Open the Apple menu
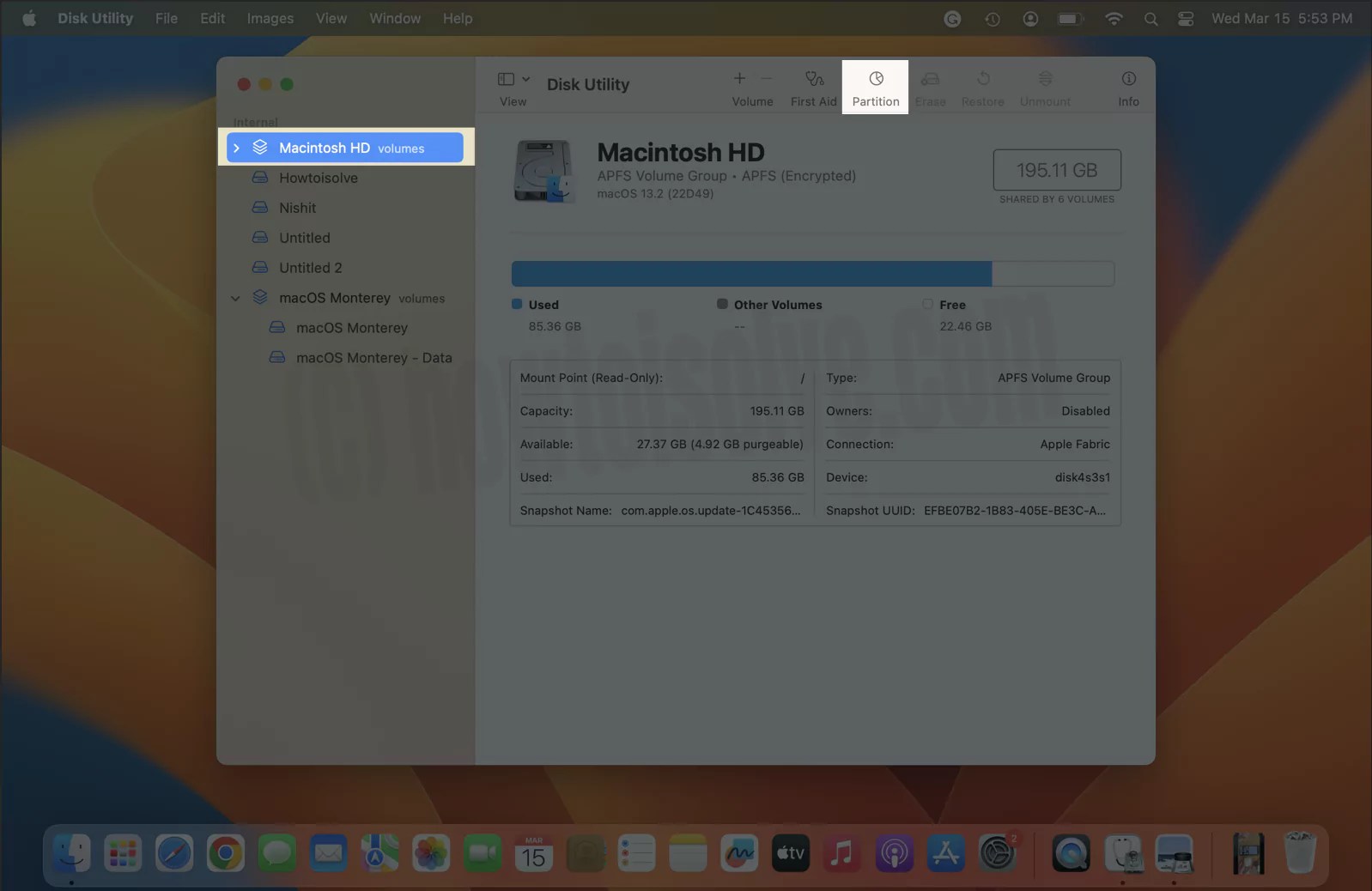1372x891 pixels. 29,18
